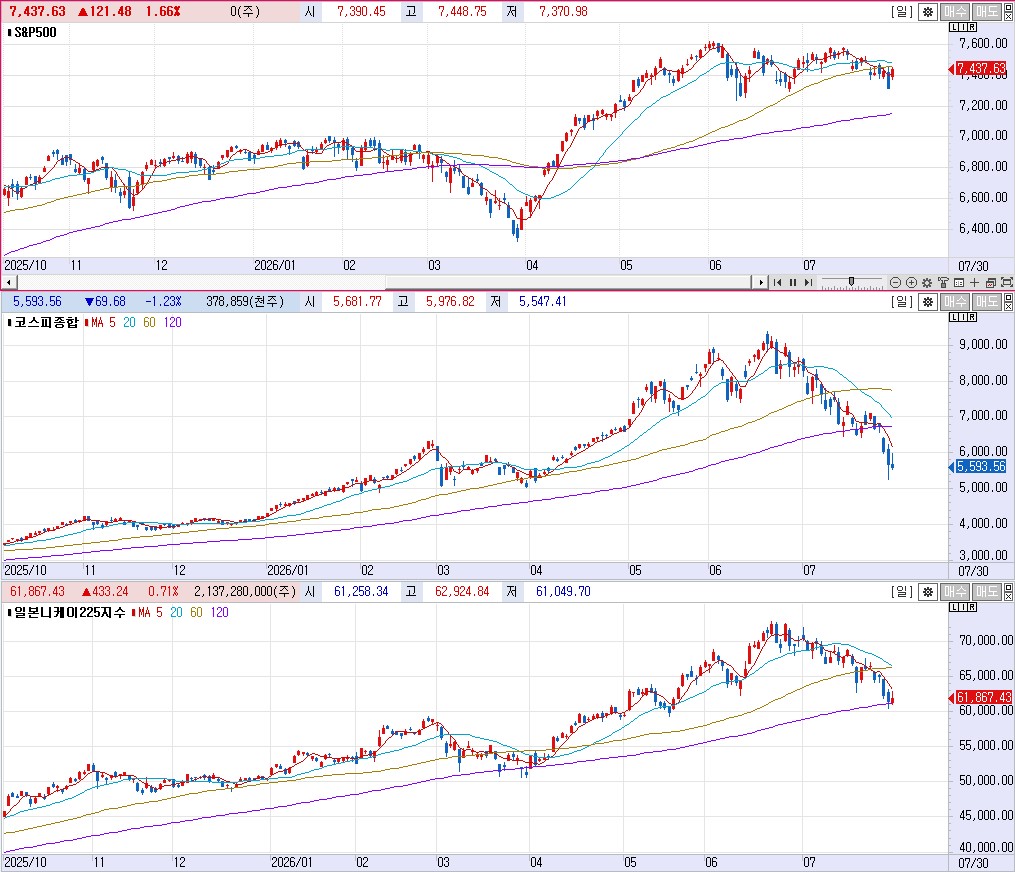Click [일] period label in Nikkei header
1015x872 pixels.
pos(902,592)
